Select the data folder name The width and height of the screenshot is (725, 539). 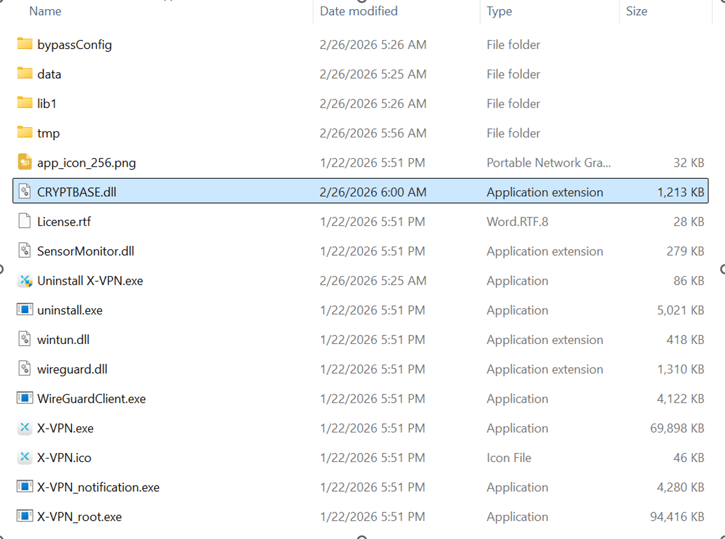pos(49,74)
